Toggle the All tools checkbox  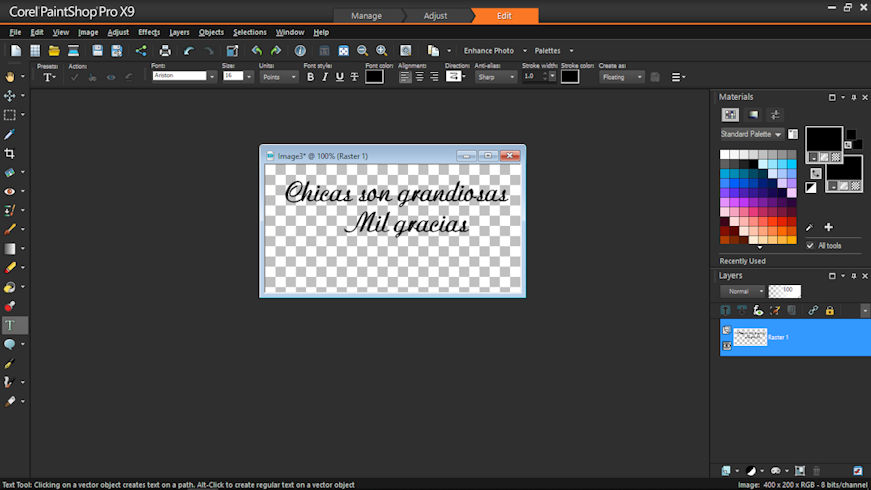coord(810,246)
